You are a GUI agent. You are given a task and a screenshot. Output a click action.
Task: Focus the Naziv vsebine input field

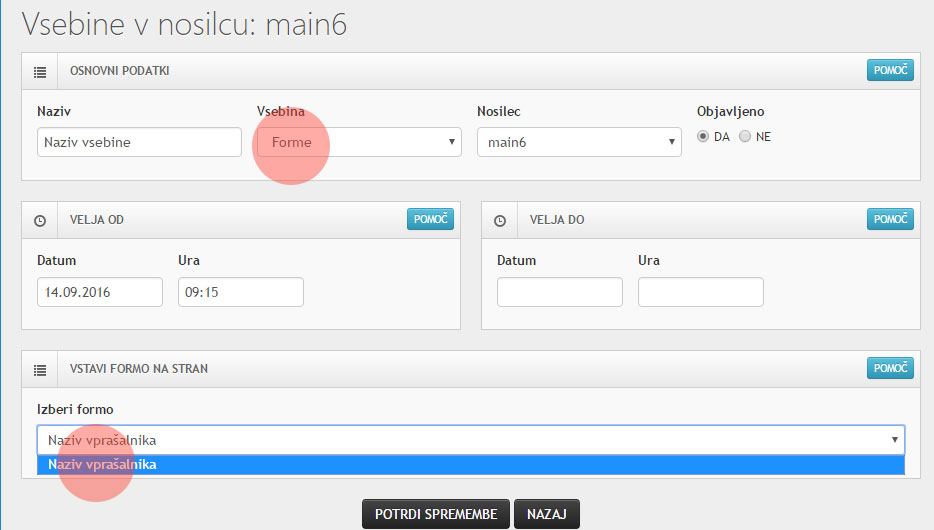point(139,142)
